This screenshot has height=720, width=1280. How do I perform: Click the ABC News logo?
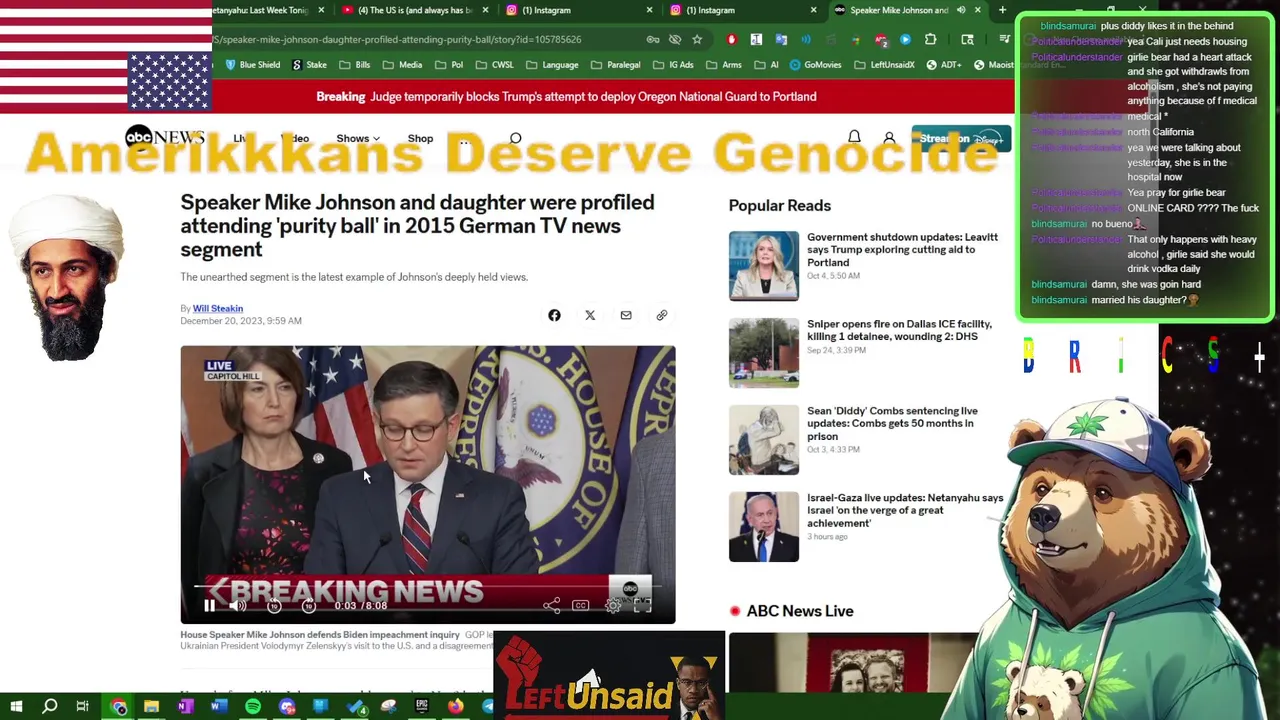165,138
